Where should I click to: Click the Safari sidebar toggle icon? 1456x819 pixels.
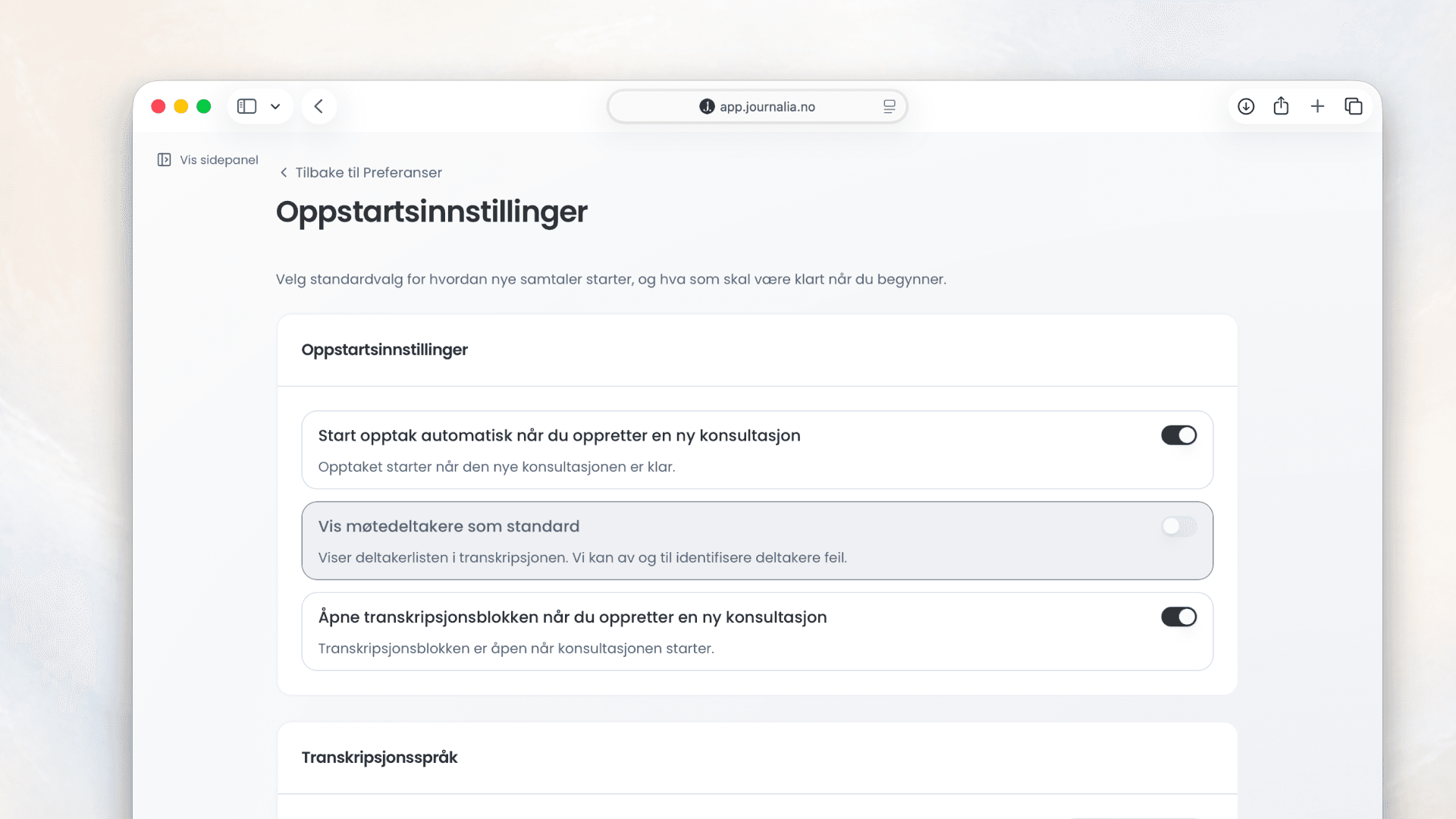[x=246, y=106]
